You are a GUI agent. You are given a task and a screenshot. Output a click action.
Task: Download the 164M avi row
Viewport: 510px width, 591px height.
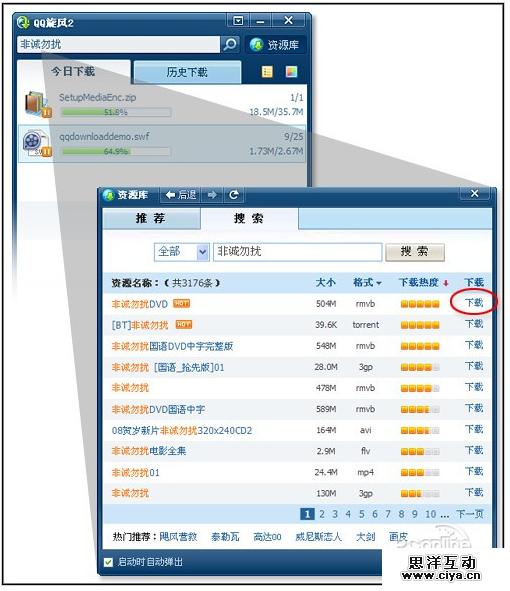click(x=474, y=429)
